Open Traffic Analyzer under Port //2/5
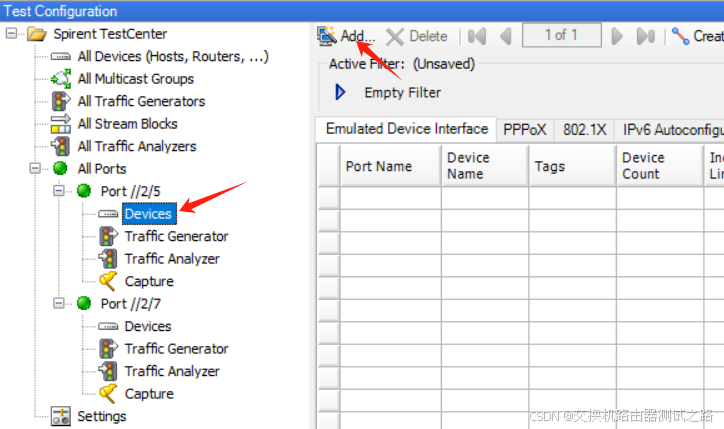The image size is (724, 429). coord(172,259)
